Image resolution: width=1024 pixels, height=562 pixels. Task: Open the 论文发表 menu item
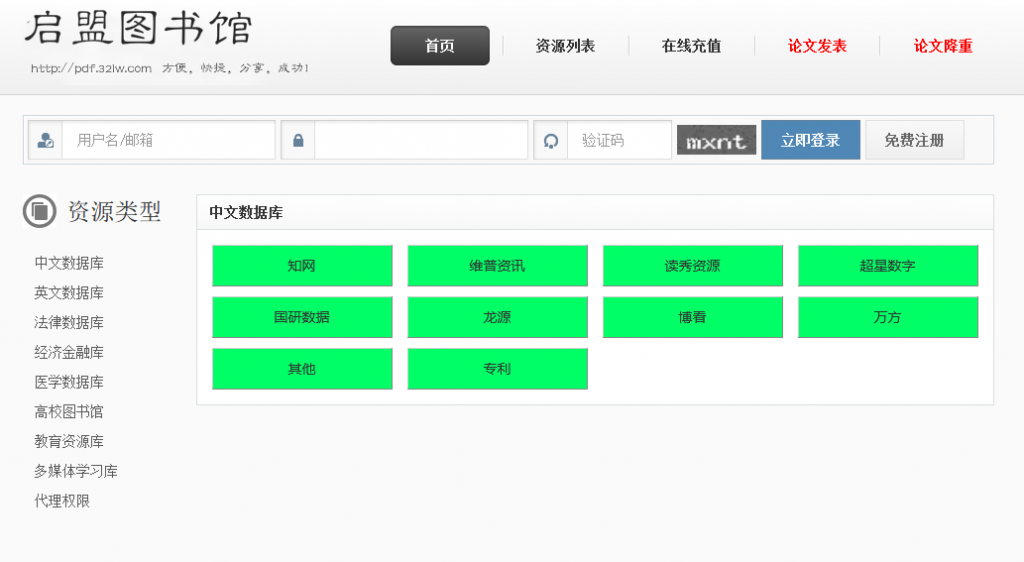pyautogui.click(x=817, y=46)
